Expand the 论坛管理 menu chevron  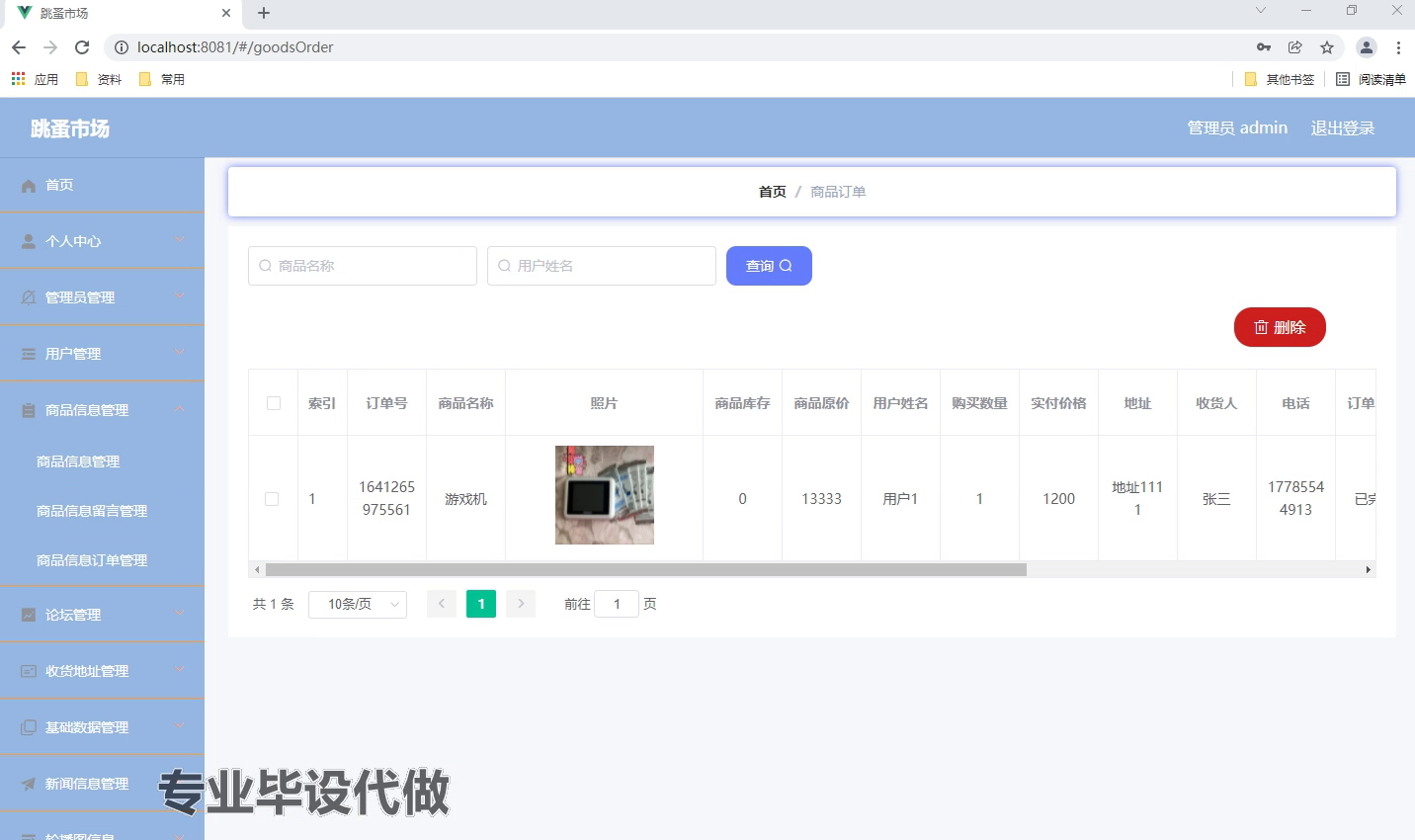point(180,614)
